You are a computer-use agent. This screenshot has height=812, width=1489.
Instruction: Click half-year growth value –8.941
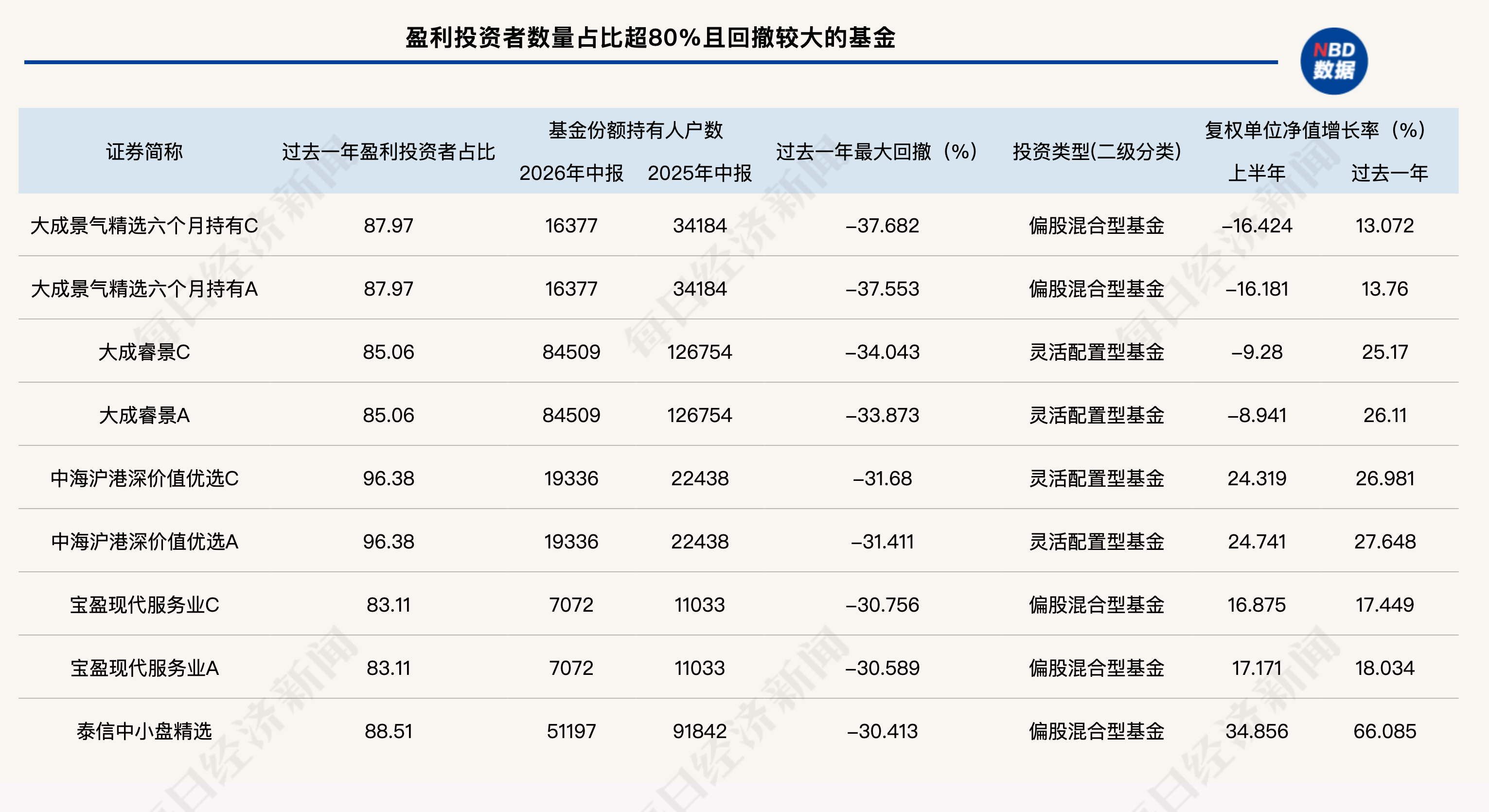click(x=1257, y=415)
